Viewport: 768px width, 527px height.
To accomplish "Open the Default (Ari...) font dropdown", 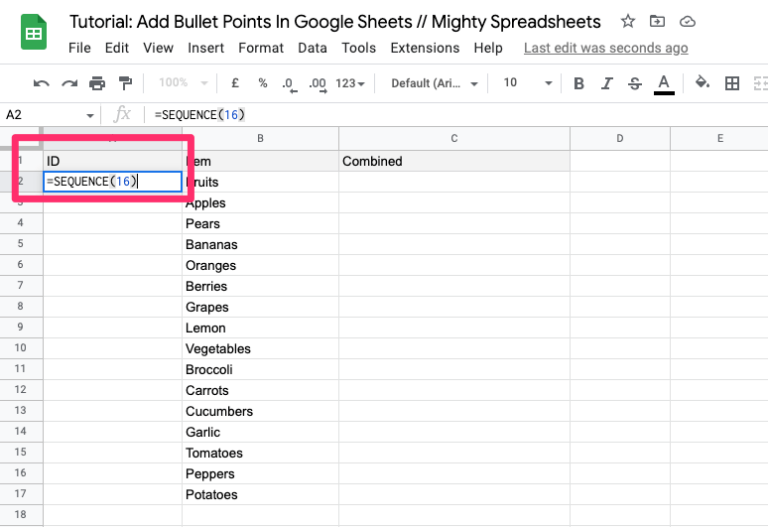I will [434, 83].
